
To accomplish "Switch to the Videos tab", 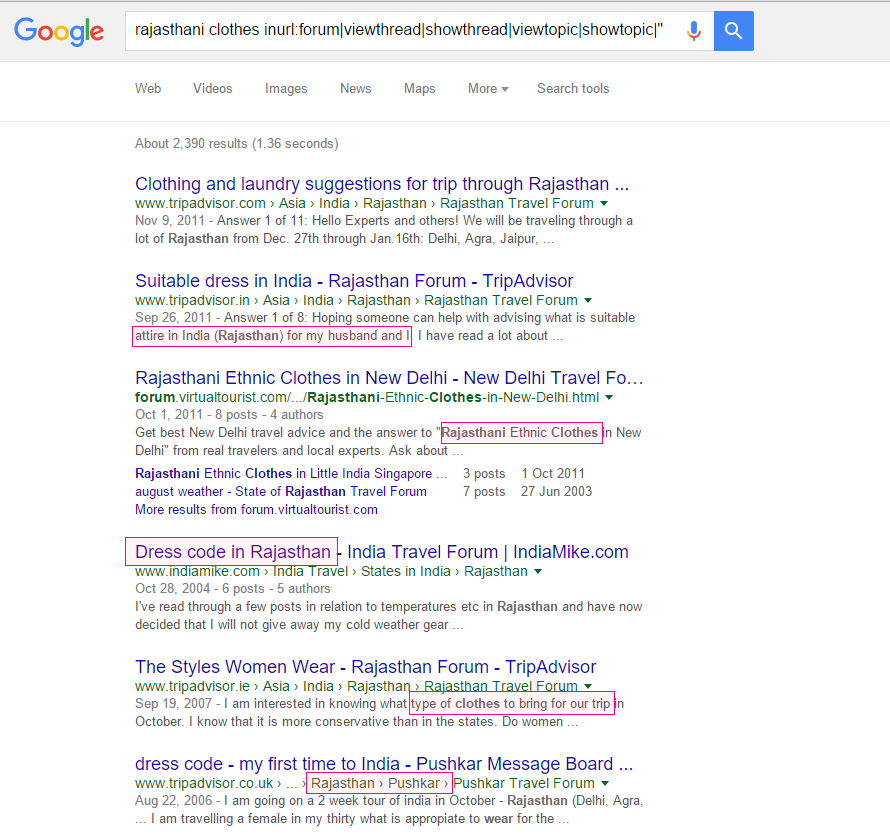I will click(x=213, y=89).
